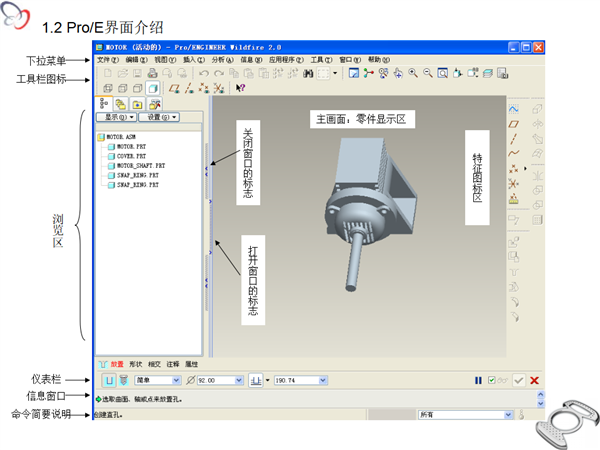Switch to the model tree tab
Image resolution: width=600 pixels, height=450 pixels.
[104, 104]
